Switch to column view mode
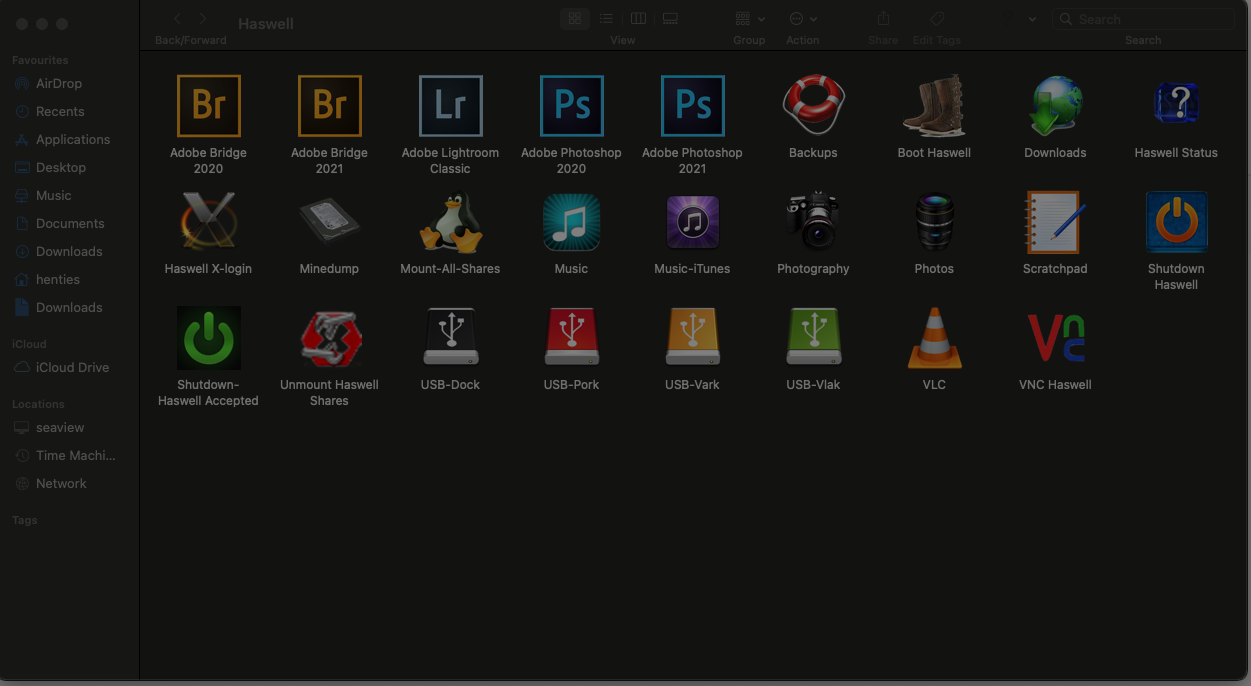This screenshot has height=686, width=1251. pyautogui.click(x=638, y=19)
